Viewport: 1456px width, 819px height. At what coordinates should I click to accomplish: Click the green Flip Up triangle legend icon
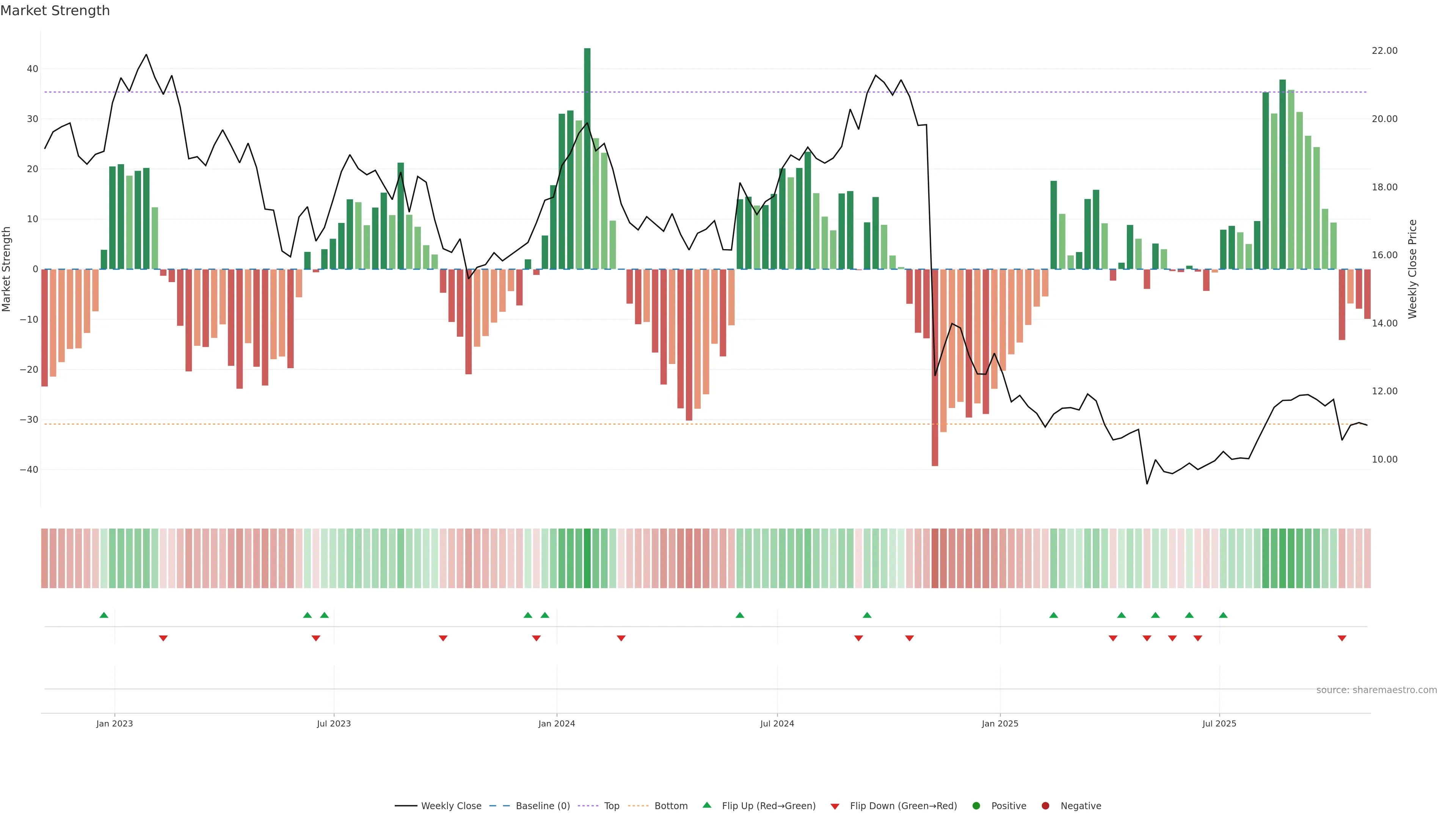(706, 805)
